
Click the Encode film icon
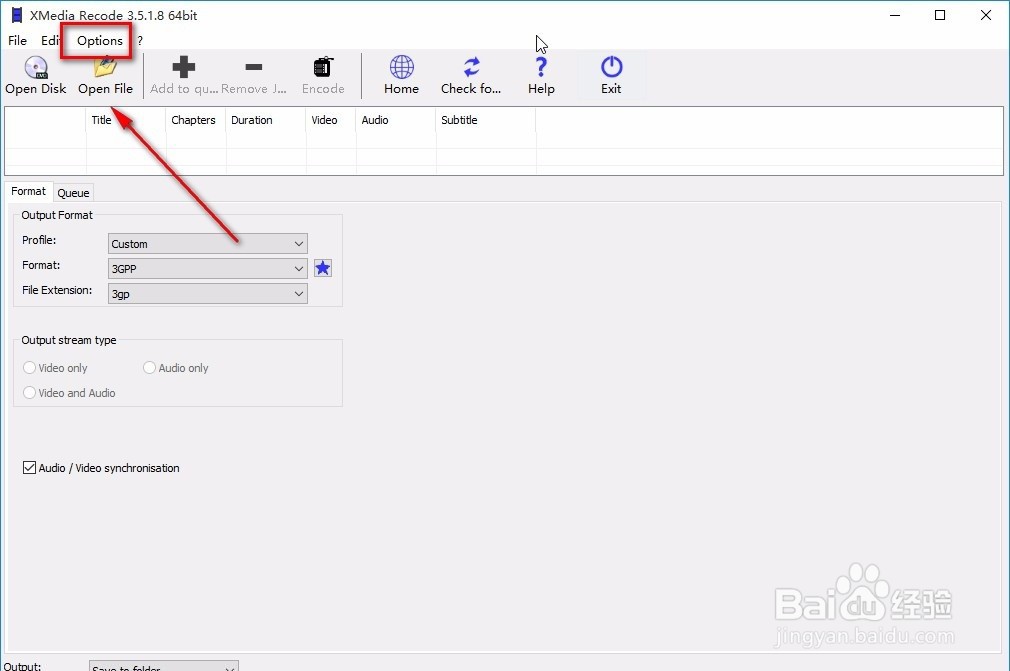click(323, 67)
